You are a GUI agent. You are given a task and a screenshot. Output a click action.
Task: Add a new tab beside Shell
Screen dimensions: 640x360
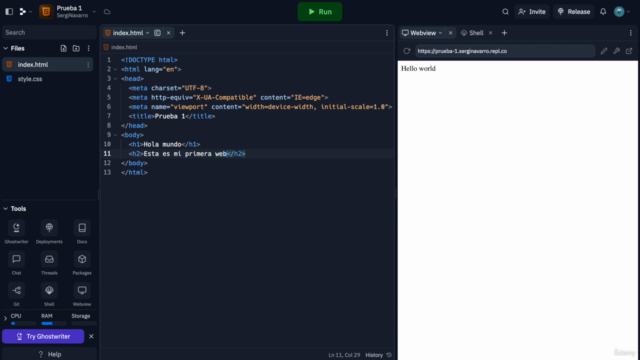pos(504,33)
